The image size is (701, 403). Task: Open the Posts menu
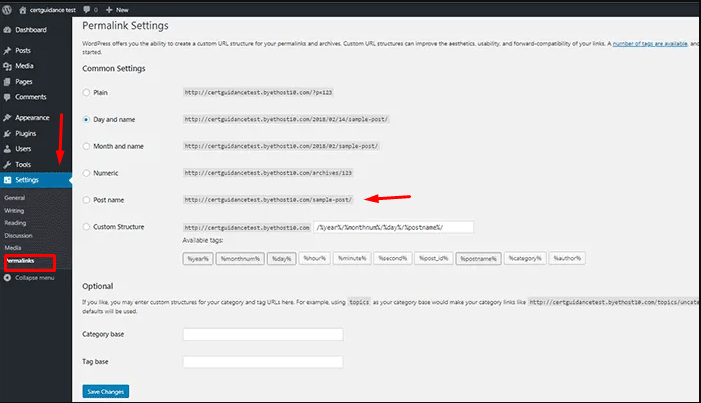23,51
